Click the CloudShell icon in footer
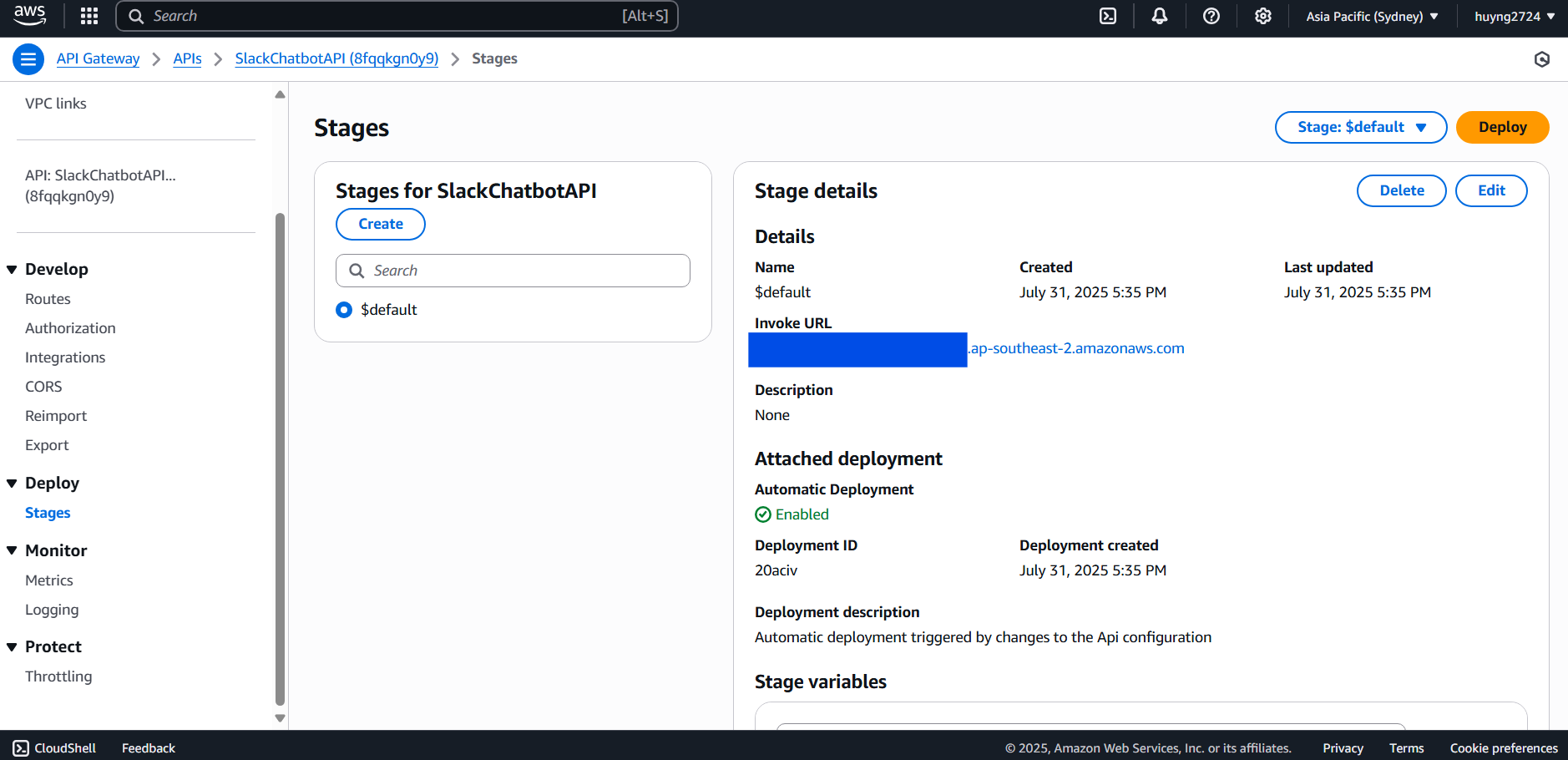 [21, 748]
